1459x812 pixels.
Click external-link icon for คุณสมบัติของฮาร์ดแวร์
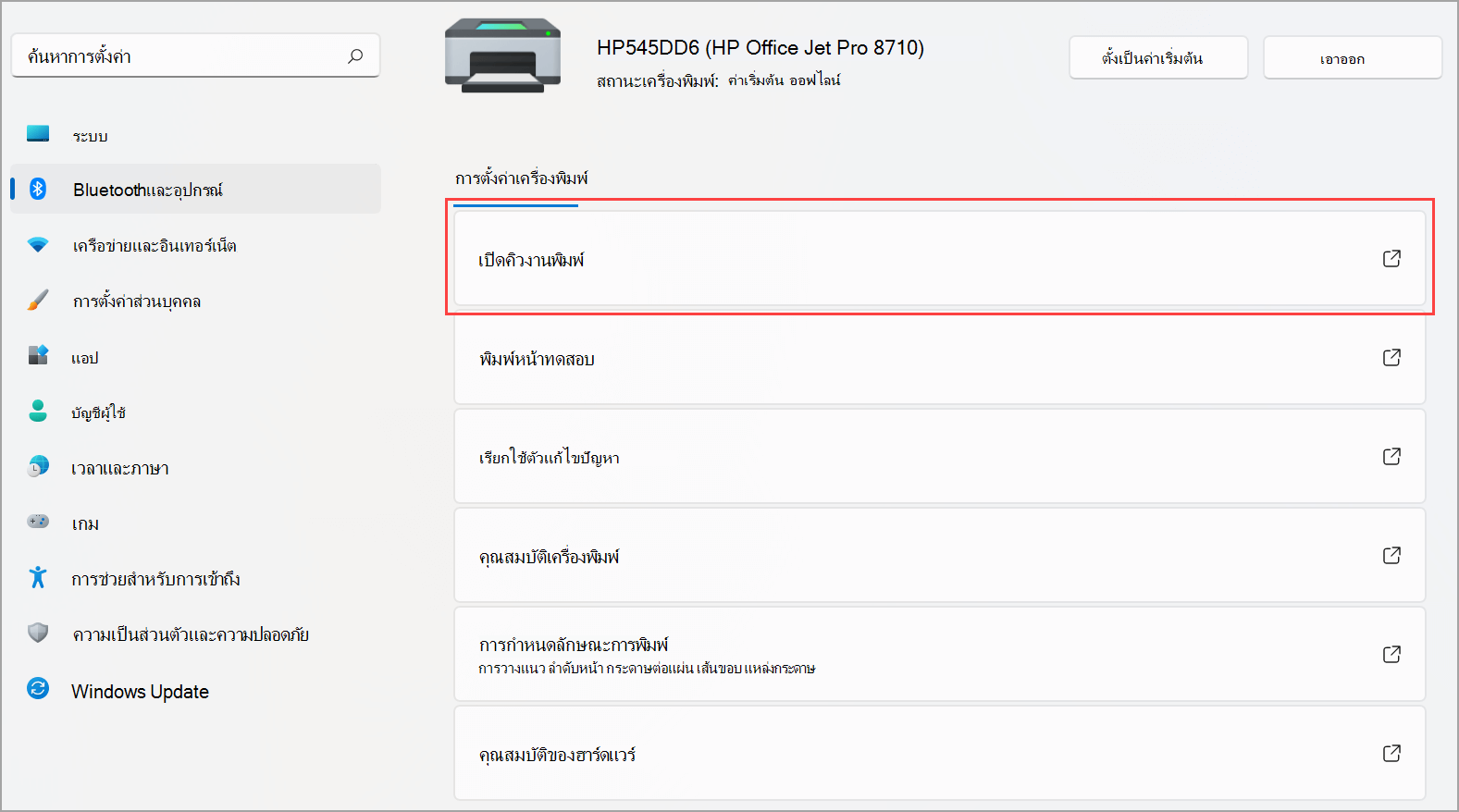1391,754
